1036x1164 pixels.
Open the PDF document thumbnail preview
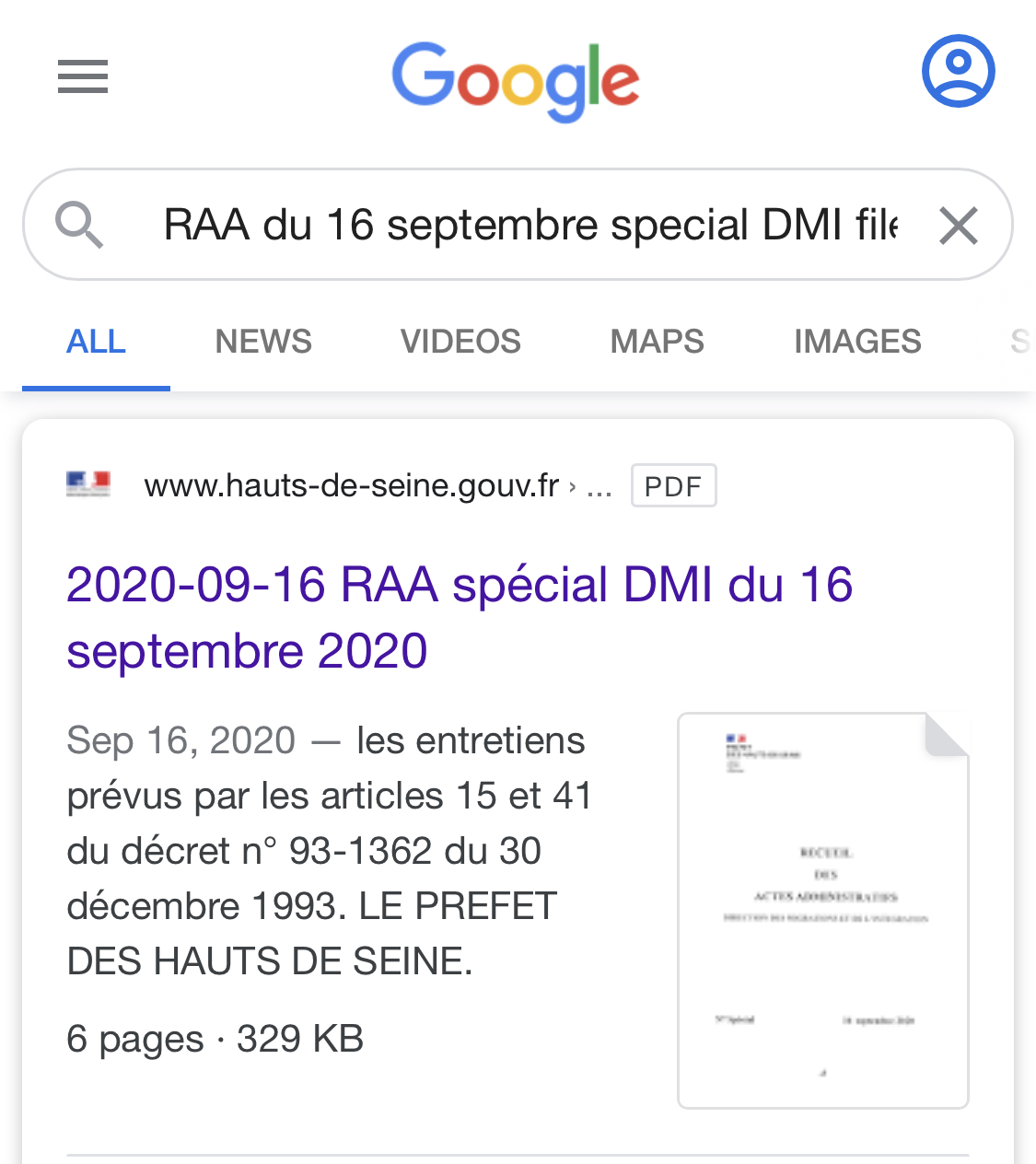(x=823, y=910)
